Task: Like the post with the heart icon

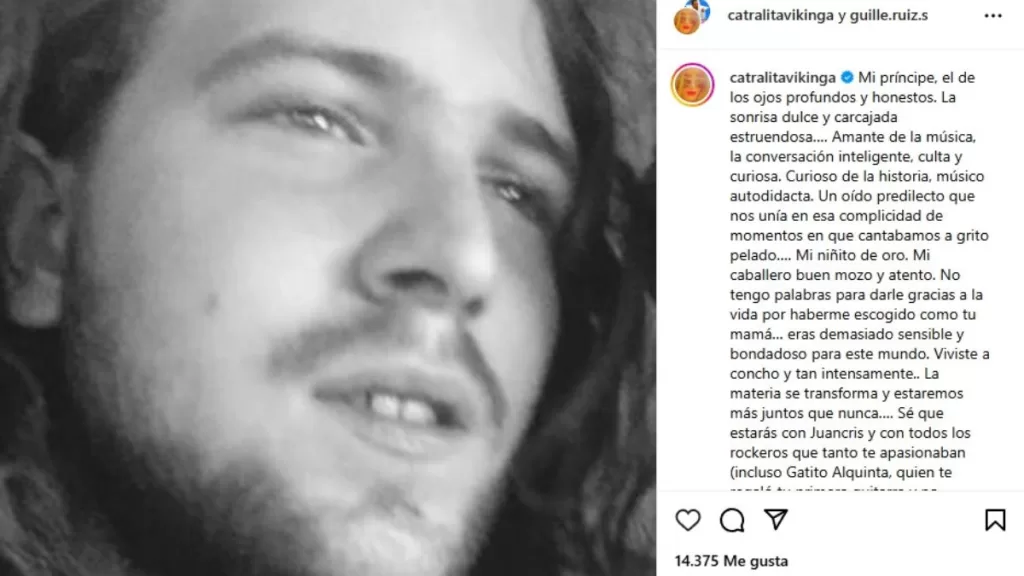Action: click(688, 520)
